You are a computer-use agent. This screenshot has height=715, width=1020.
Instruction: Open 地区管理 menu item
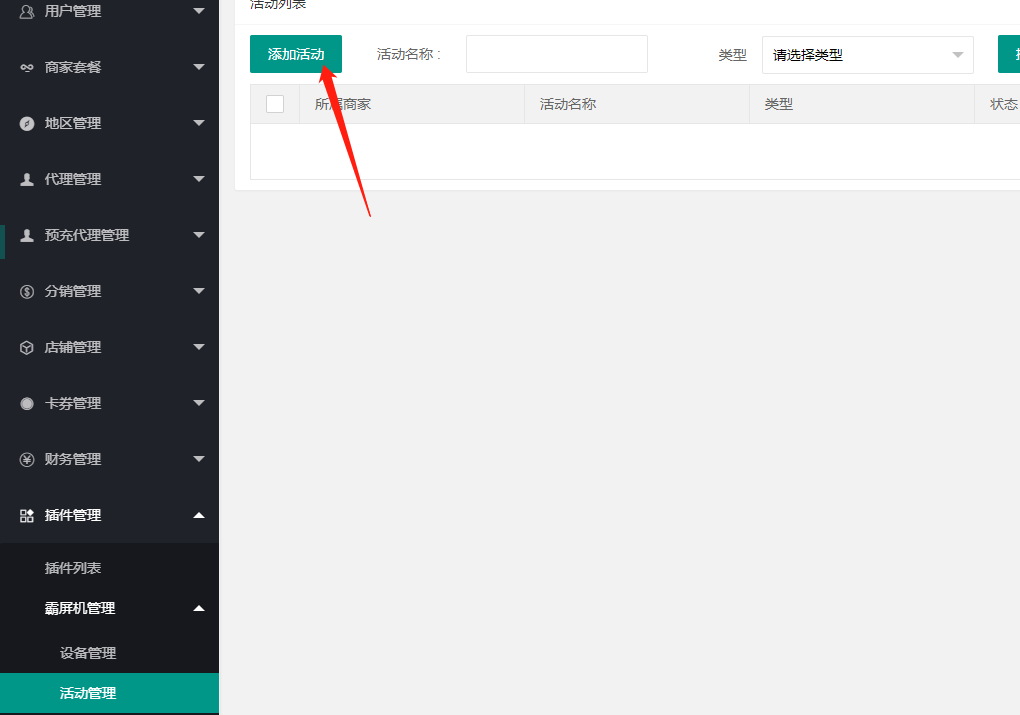tap(109, 123)
